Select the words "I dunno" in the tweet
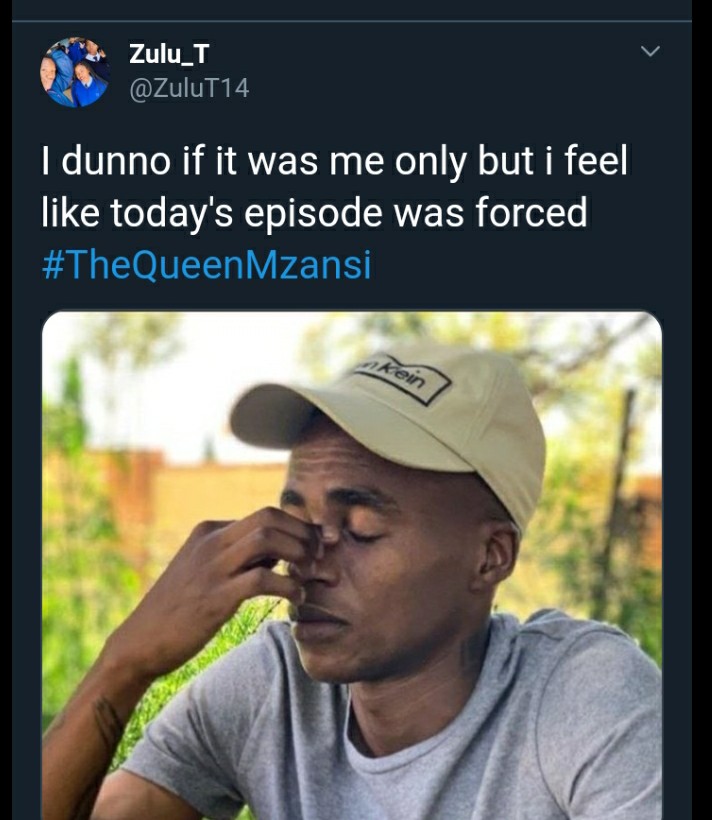The width and height of the screenshot is (712, 820). click(x=106, y=161)
